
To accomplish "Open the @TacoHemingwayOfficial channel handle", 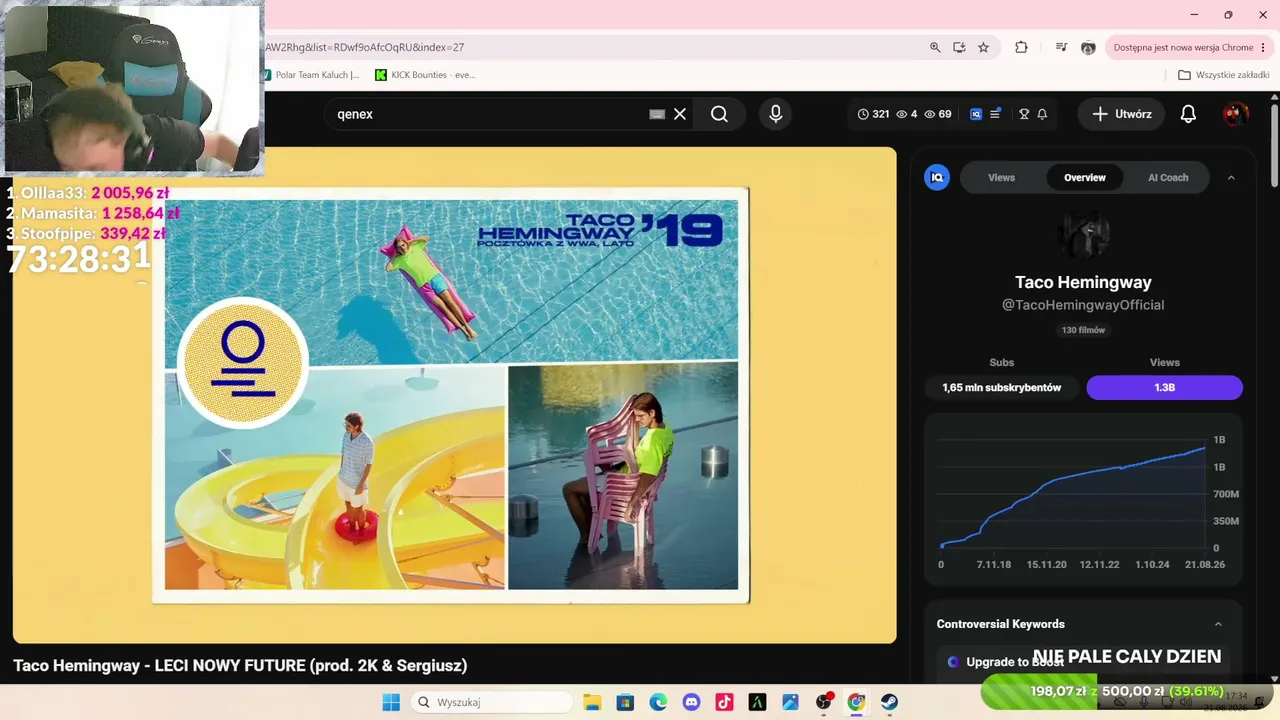I will point(1083,305).
